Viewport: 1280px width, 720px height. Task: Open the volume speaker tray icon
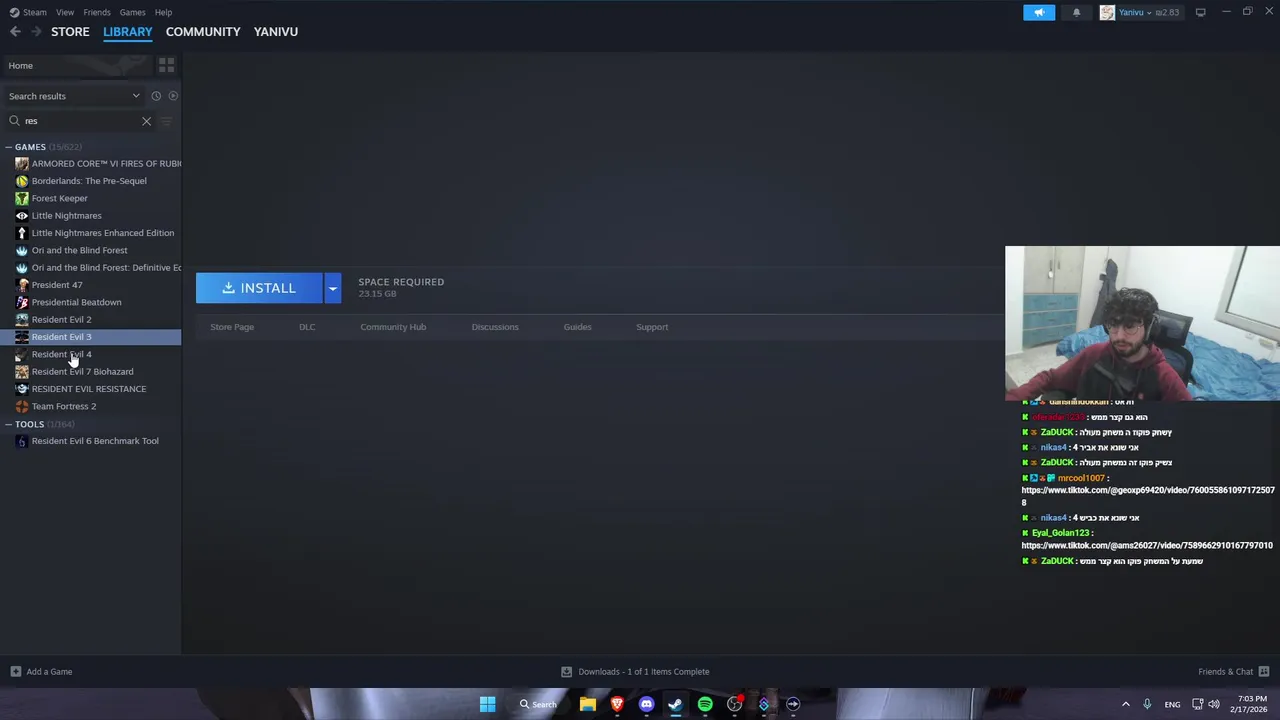coord(1213,704)
